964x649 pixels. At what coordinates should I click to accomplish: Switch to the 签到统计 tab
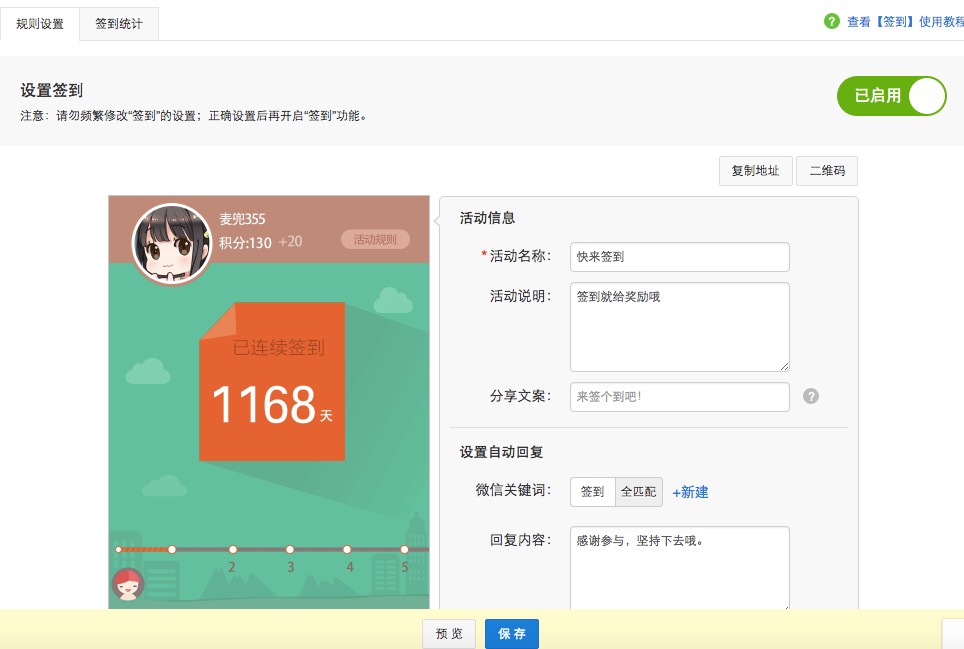pyautogui.click(x=119, y=24)
